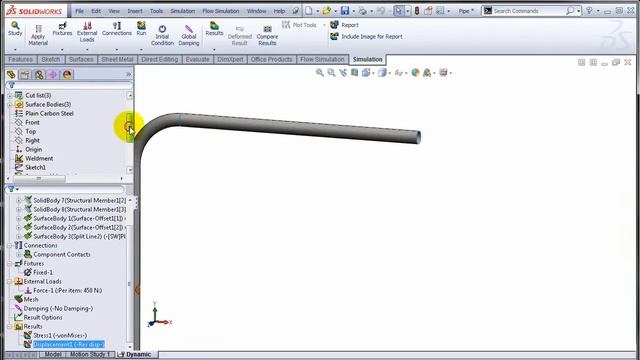Expand Surface Bodies(3) node
Viewport: 640px width, 360px height.
[10, 104]
